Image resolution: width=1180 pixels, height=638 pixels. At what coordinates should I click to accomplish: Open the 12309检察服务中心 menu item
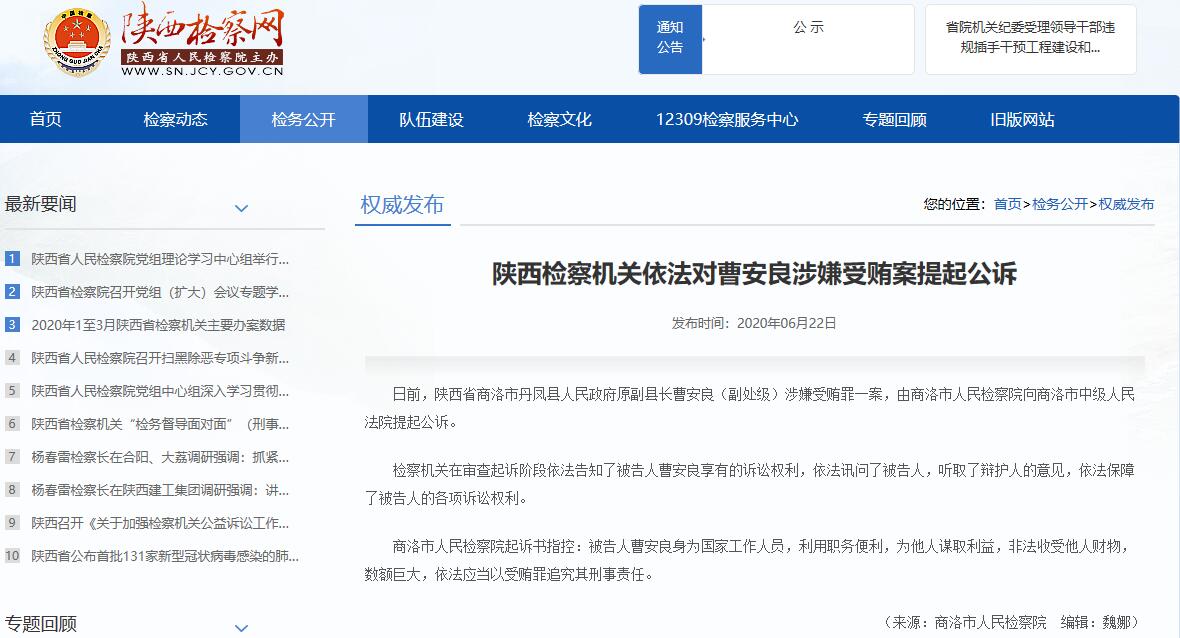727,120
